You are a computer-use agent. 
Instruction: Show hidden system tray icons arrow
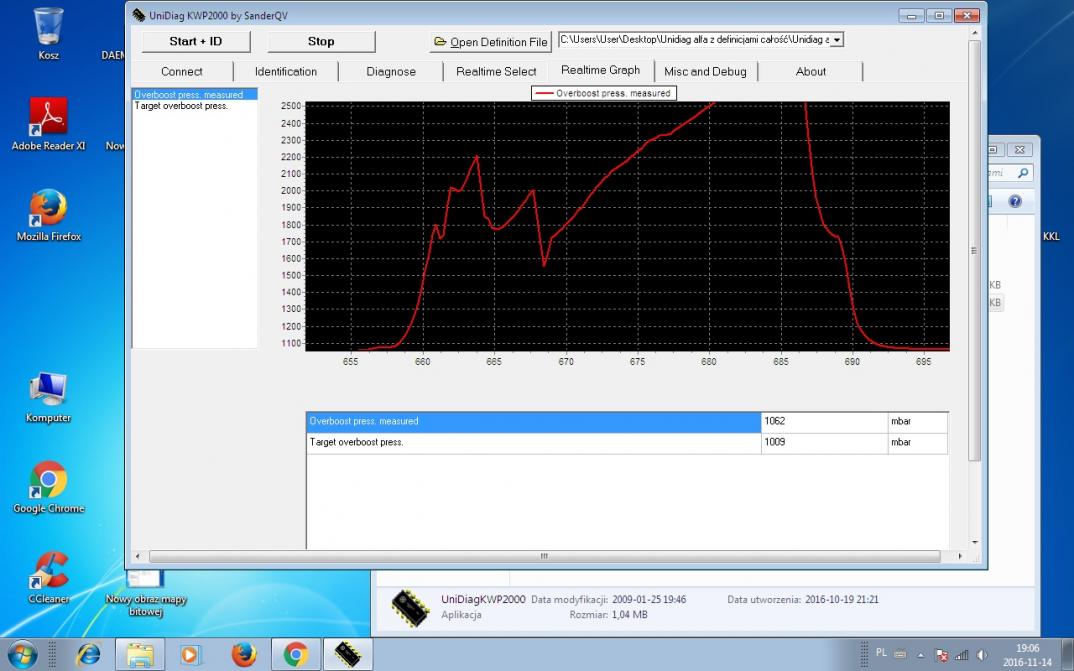click(921, 655)
